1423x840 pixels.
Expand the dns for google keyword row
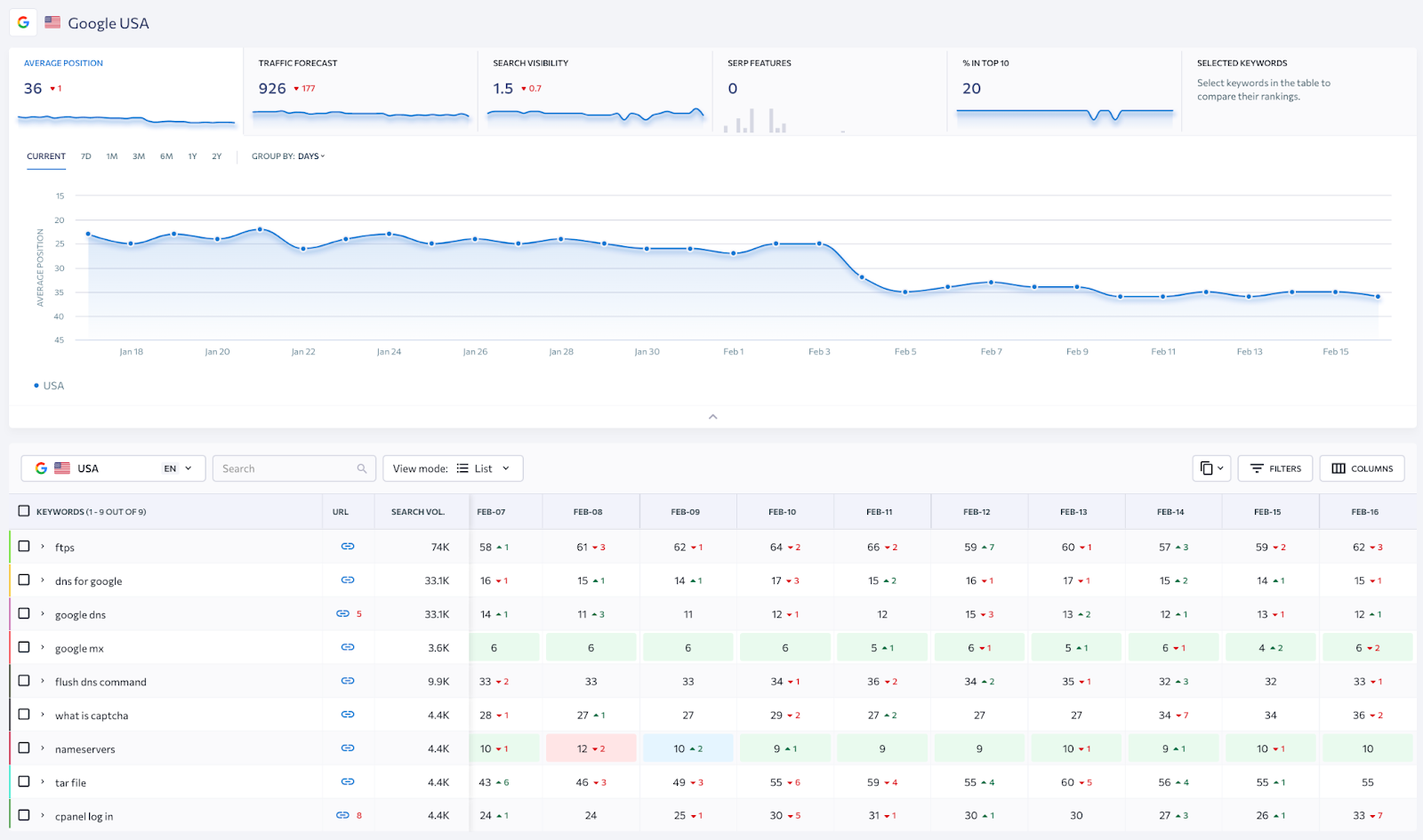pyautogui.click(x=42, y=580)
